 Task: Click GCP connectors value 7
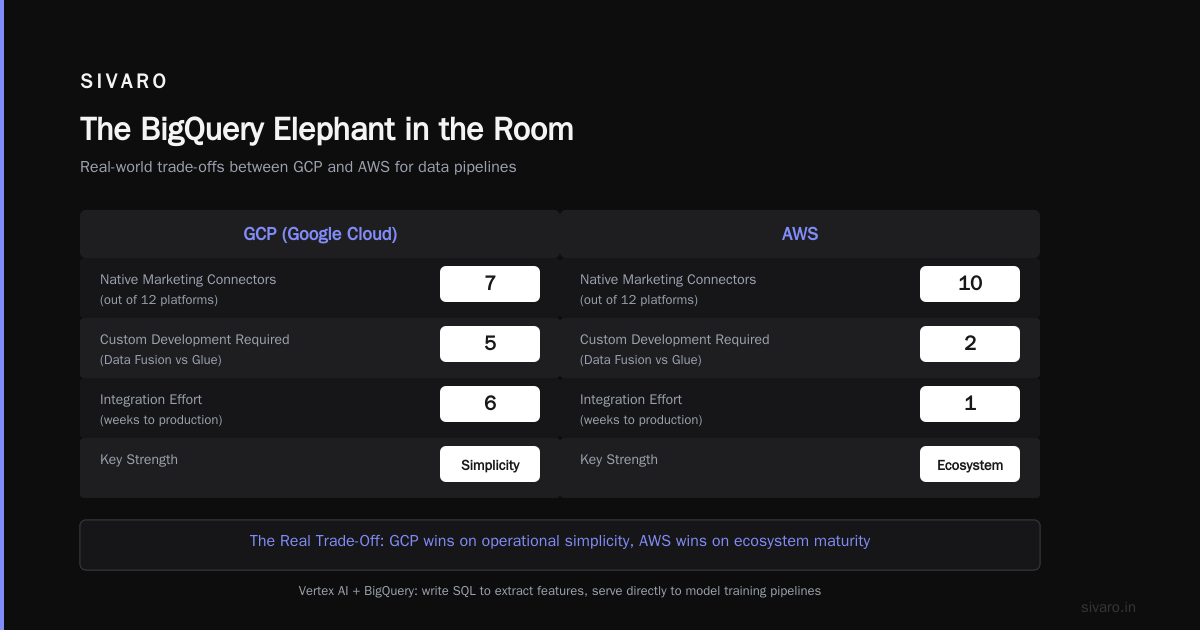(490, 284)
